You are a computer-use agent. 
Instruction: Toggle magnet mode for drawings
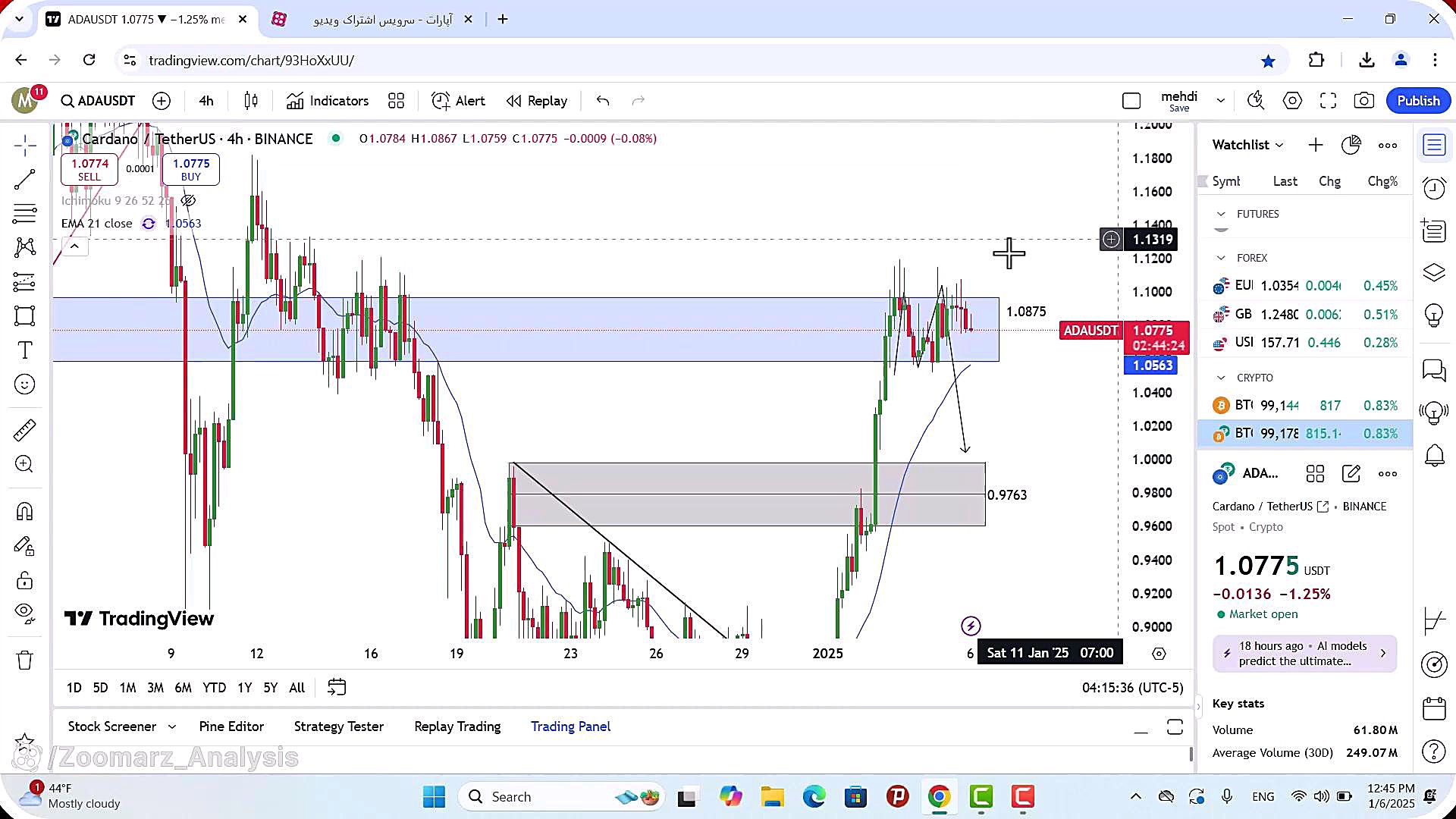tap(24, 512)
